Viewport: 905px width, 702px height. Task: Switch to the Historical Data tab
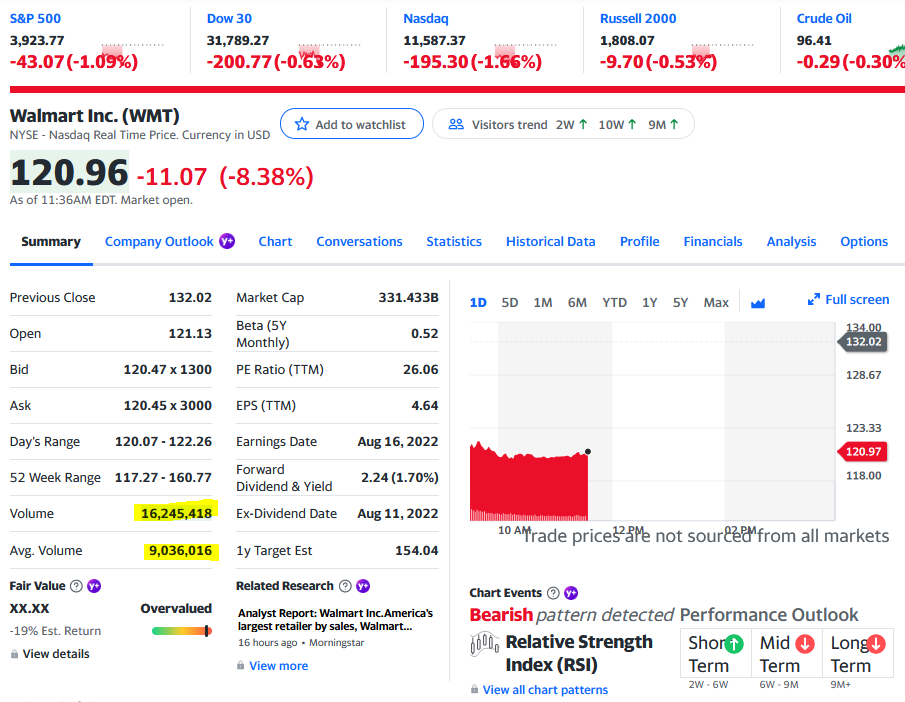[x=551, y=241]
